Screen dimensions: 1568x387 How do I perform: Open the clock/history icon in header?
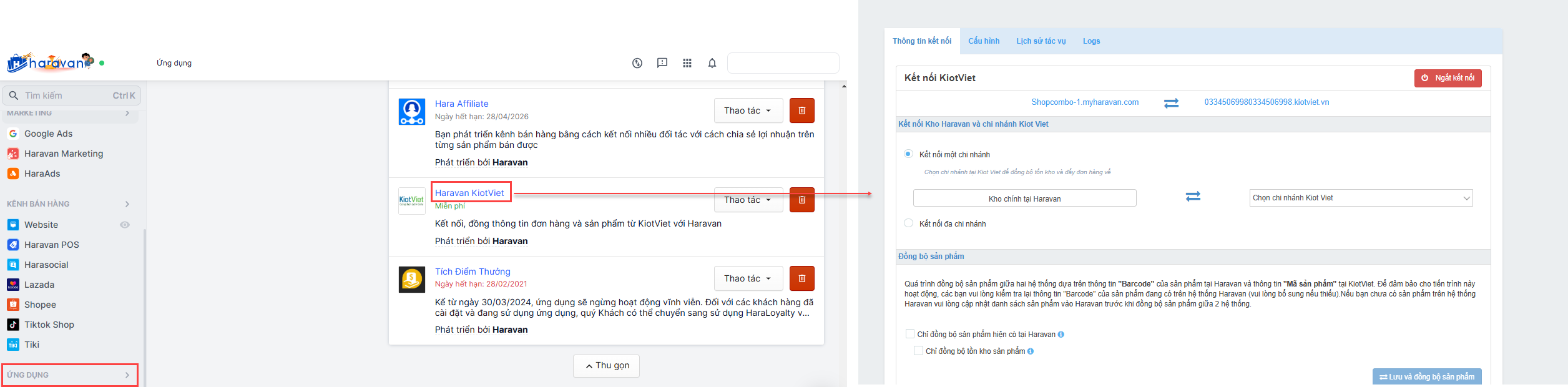pyautogui.click(x=637, y=63)
